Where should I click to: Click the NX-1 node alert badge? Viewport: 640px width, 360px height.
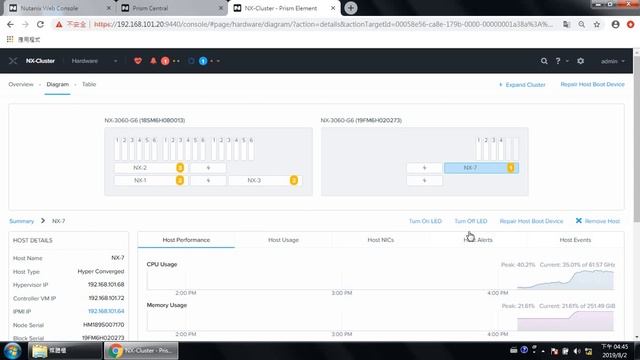(x=180, y=180)
